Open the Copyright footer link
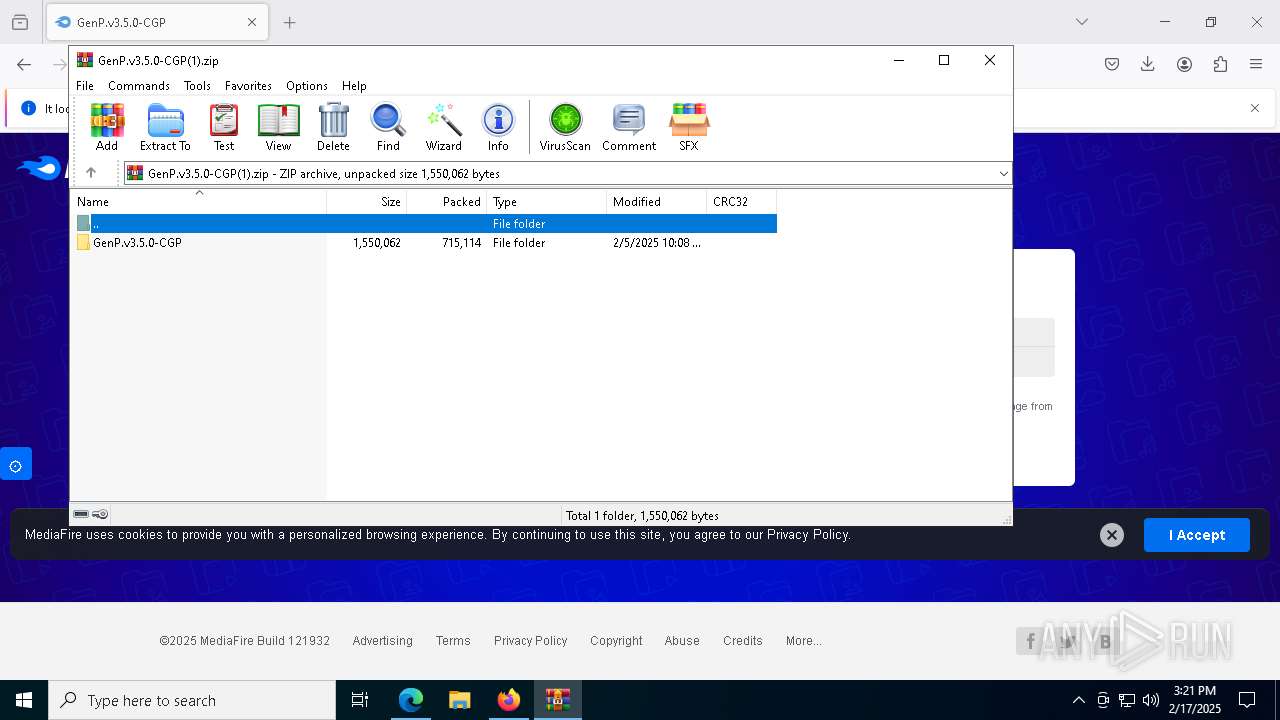Image resolution: width=1280 pixels, height=720 pixels. click(x=616, y=641)
